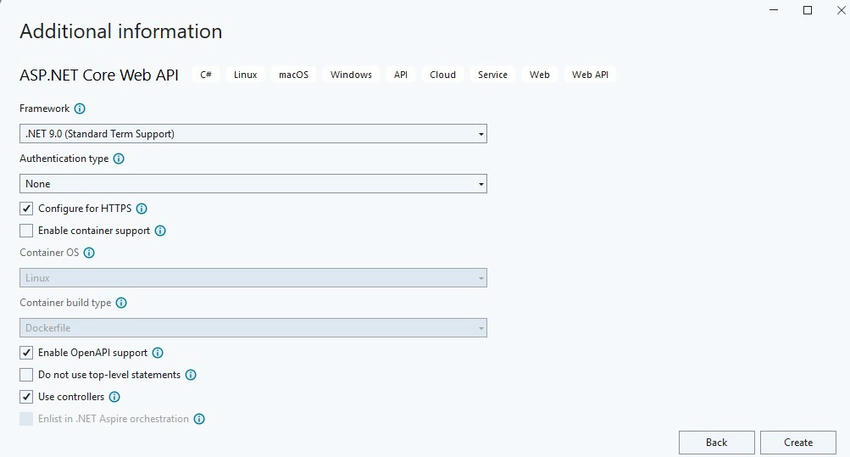Click the Web API tag label
This screenshot has width=850, height=457.
coord(590,75)
